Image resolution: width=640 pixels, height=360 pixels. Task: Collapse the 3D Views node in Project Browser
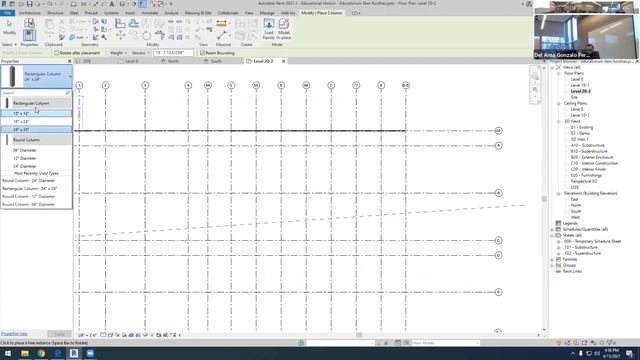(x=558, y=122)
